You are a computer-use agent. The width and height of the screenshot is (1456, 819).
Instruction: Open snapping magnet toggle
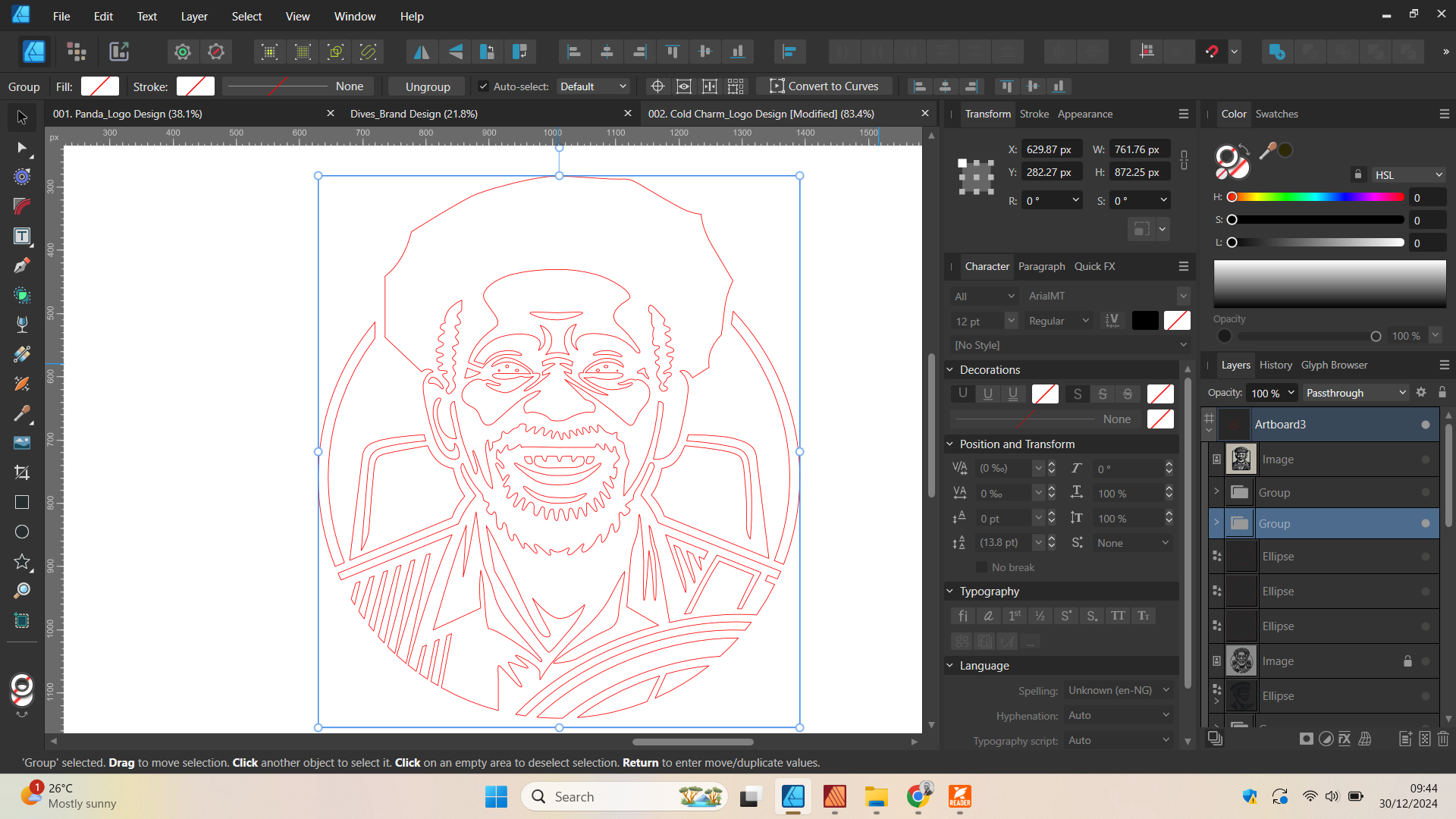coord(1212,52)
